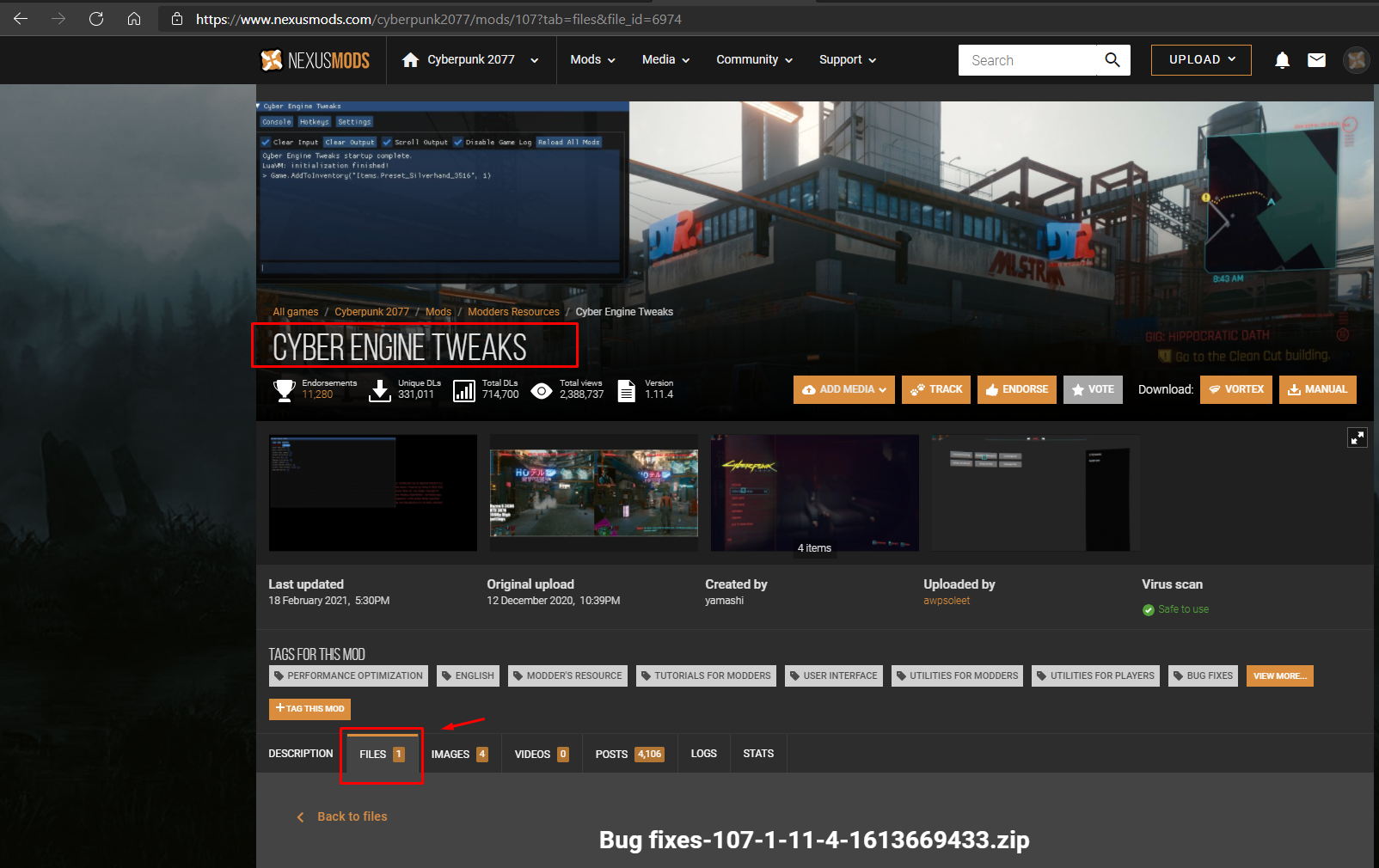The height and width of the screenshot is (868, 1379).
Task: Open the Support dropdown menu
Action: [x=848, y=59]
